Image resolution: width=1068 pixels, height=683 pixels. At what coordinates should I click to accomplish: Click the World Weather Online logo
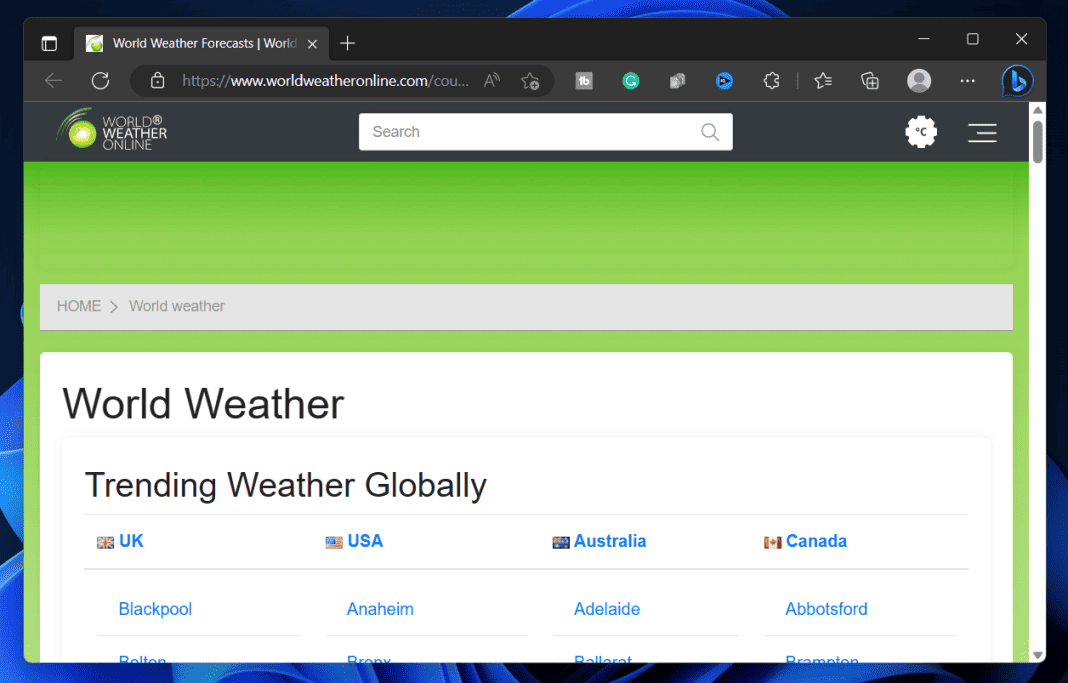(110, 130)
